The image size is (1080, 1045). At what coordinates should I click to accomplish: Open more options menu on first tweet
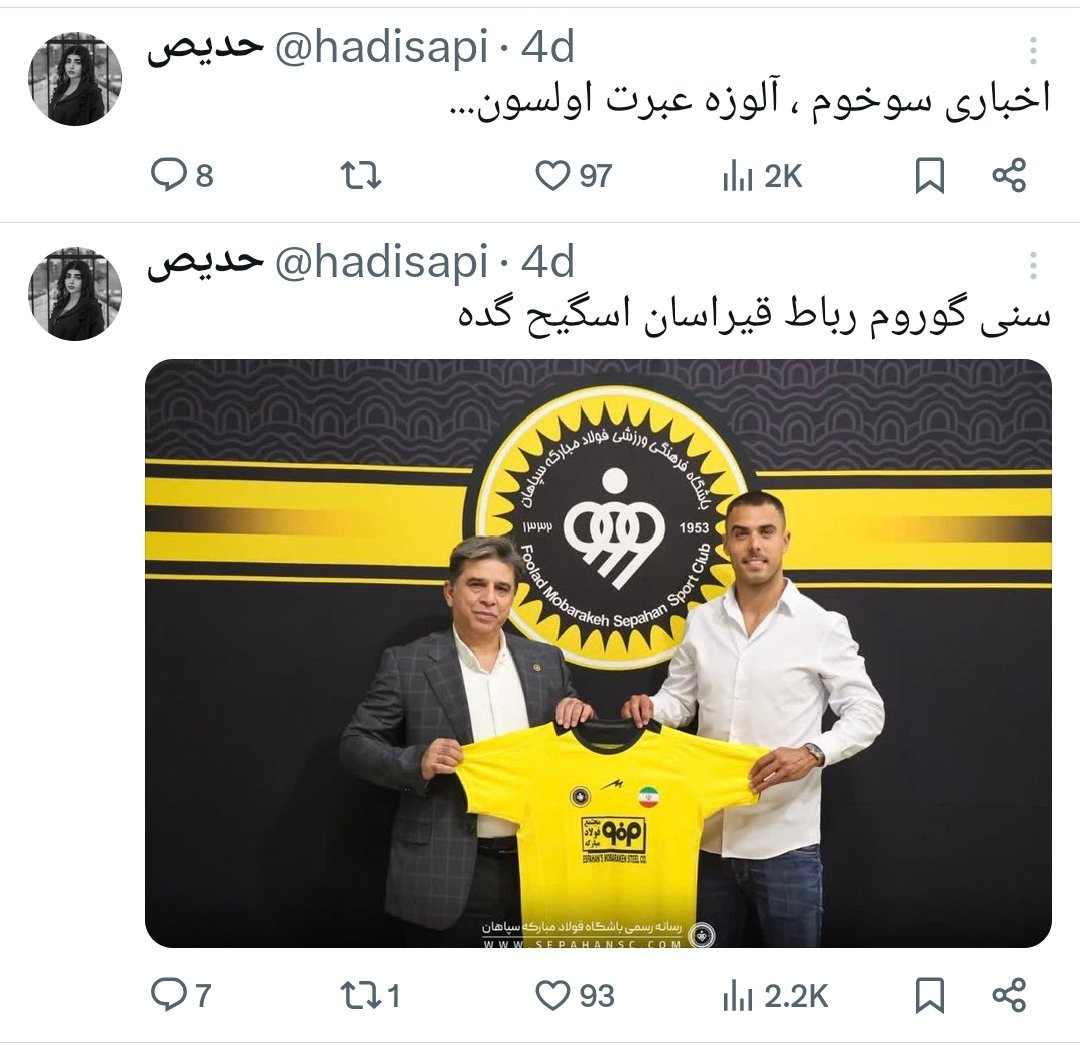click(x=1032, y=50)
